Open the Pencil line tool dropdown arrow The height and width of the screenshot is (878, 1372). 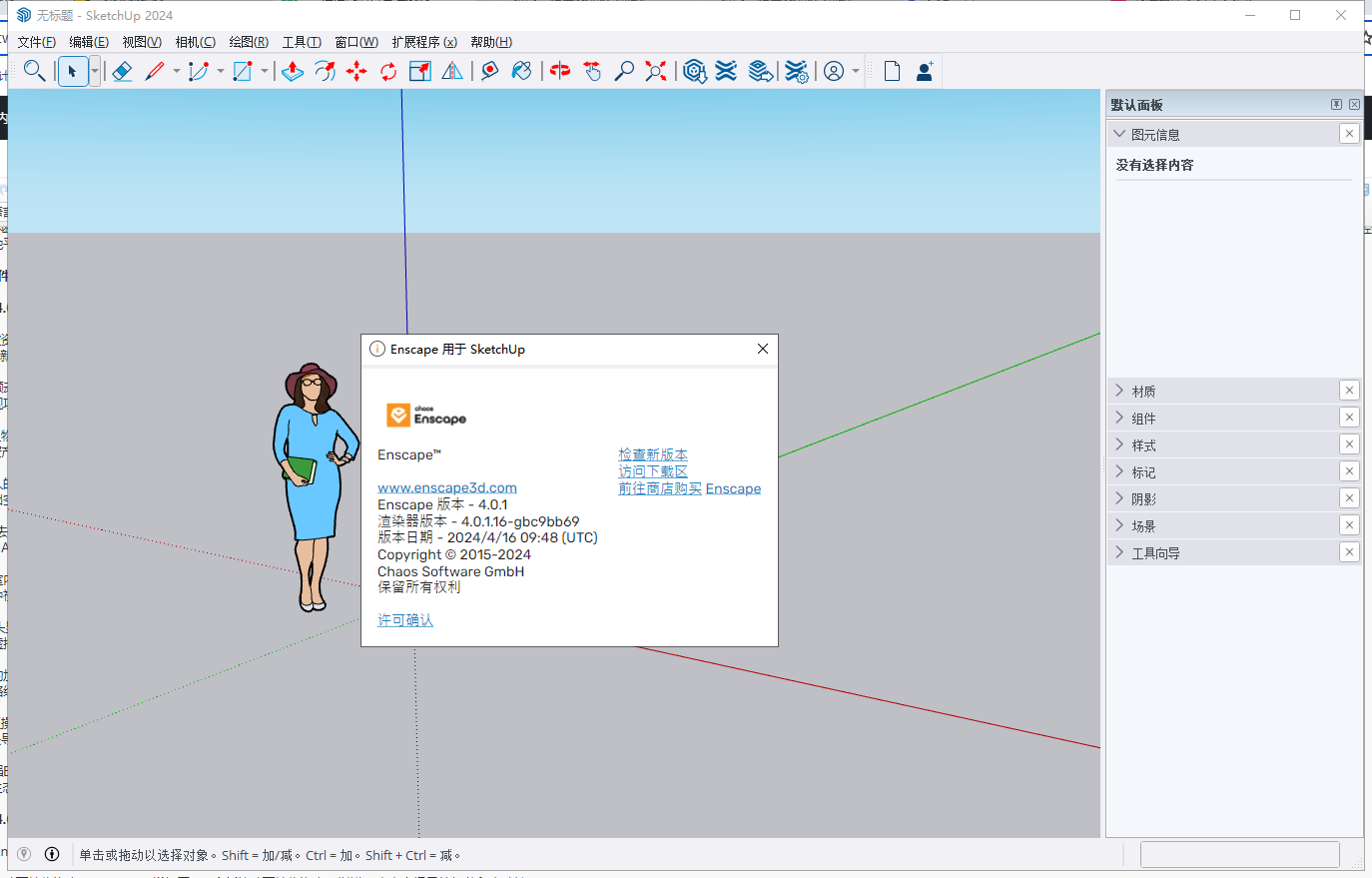177,71
